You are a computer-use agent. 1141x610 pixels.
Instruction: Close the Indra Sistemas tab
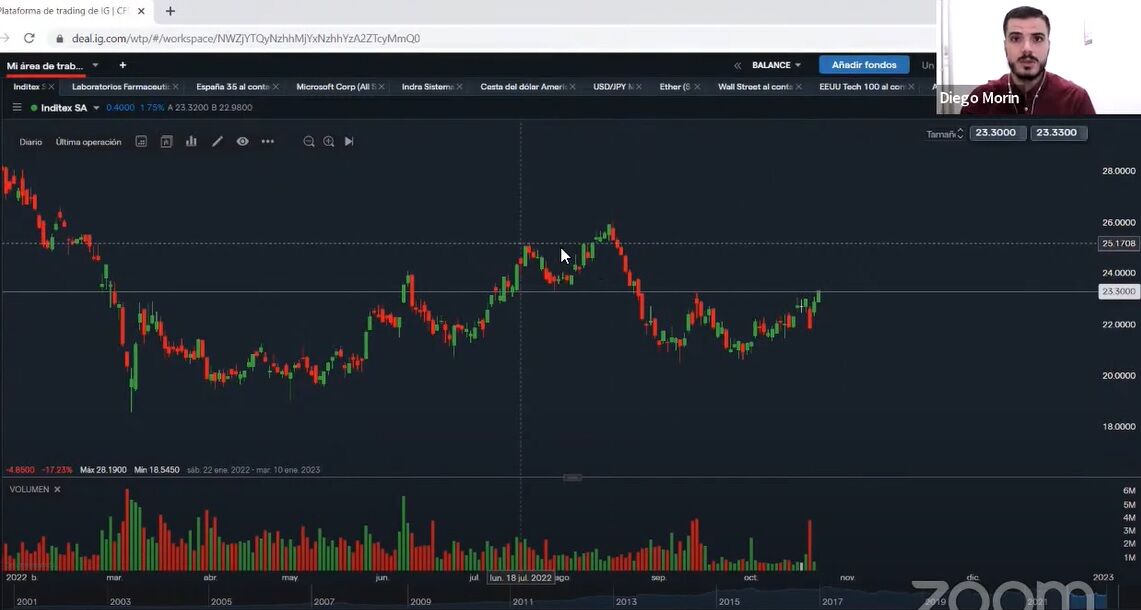(x=460, y=87)
